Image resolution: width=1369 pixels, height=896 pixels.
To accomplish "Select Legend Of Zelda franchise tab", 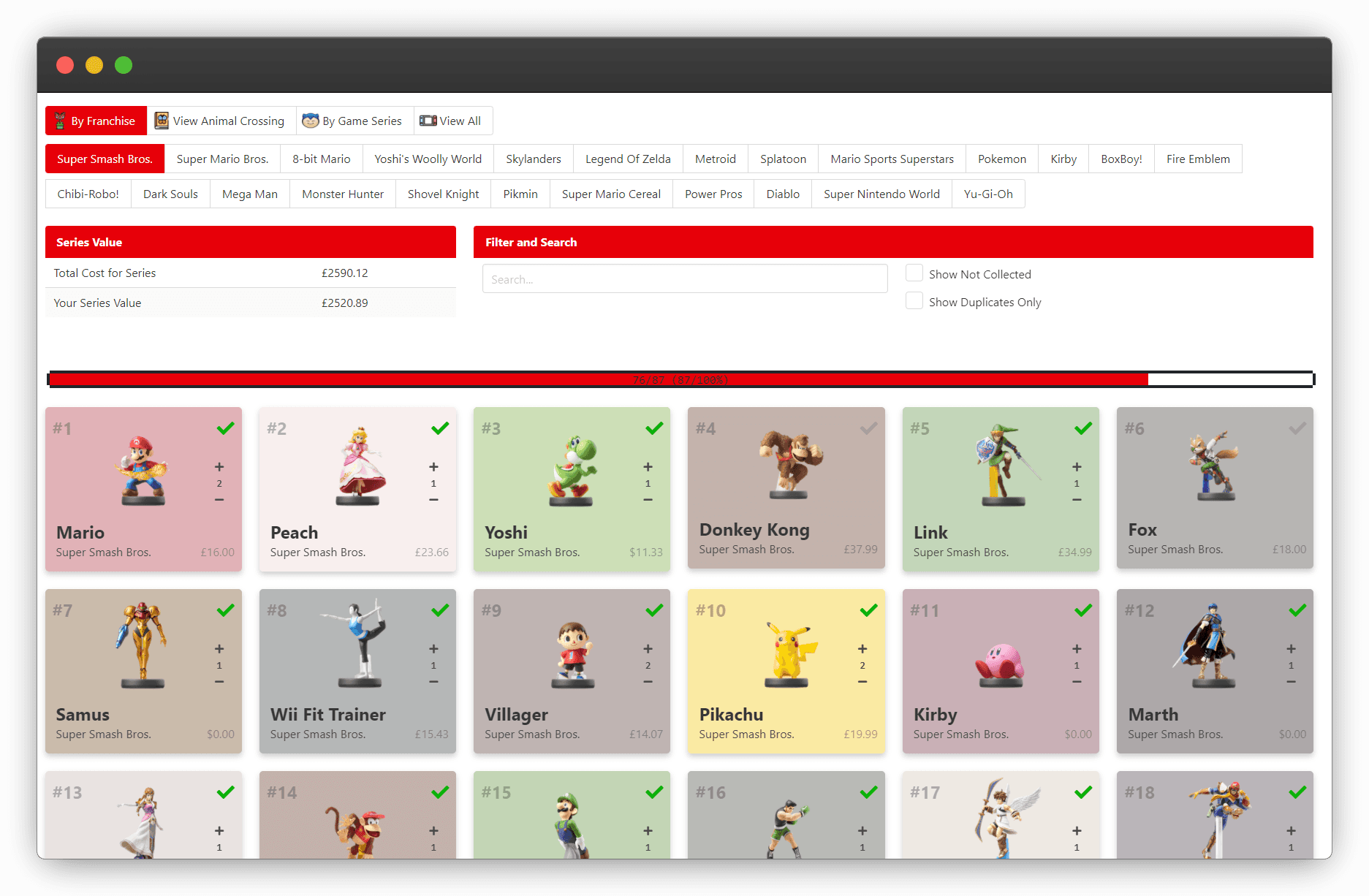I will [x=628, y=159].
